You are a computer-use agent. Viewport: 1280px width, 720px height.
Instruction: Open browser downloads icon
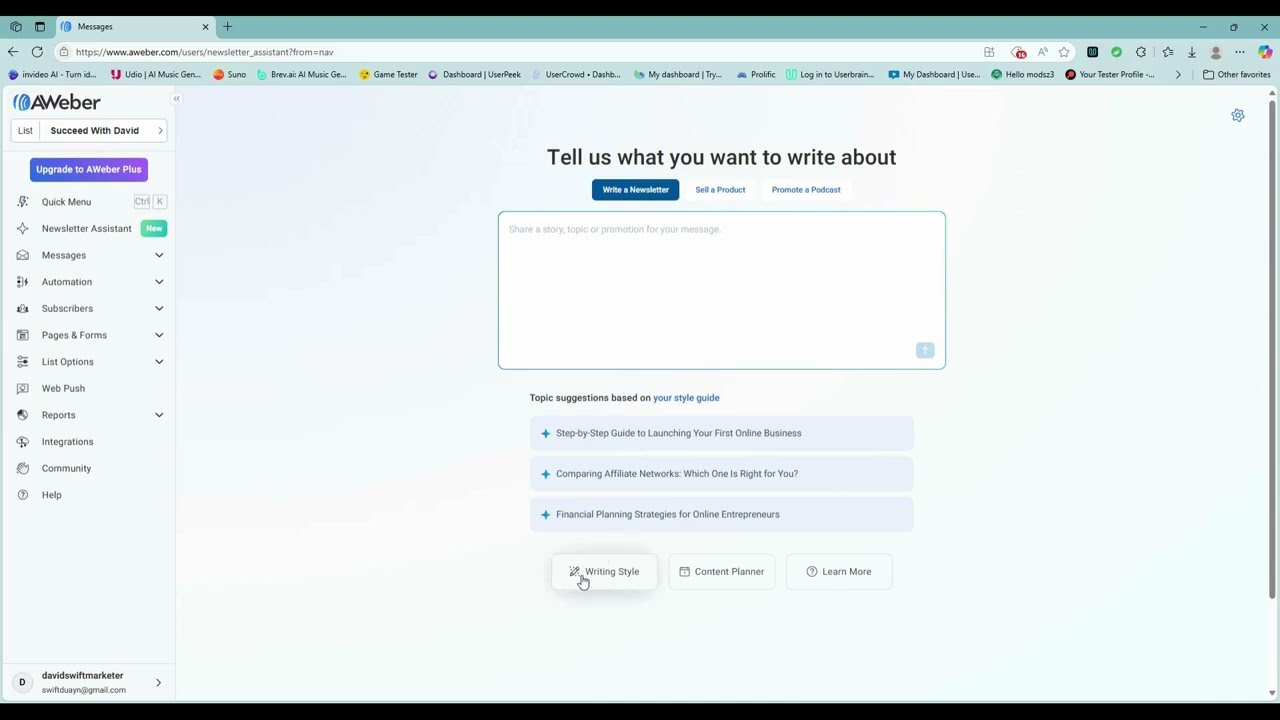coord(1192,52)
